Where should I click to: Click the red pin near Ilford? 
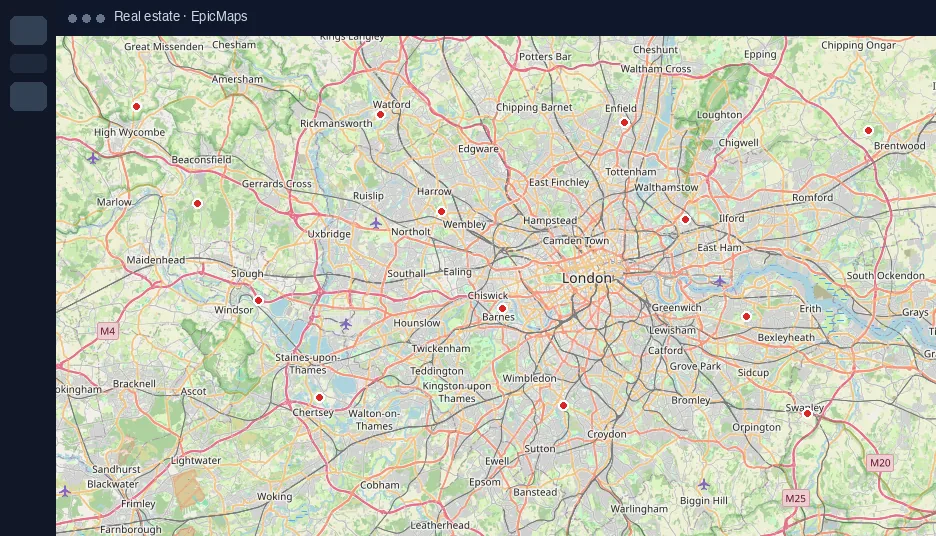[x=685, y=220]
